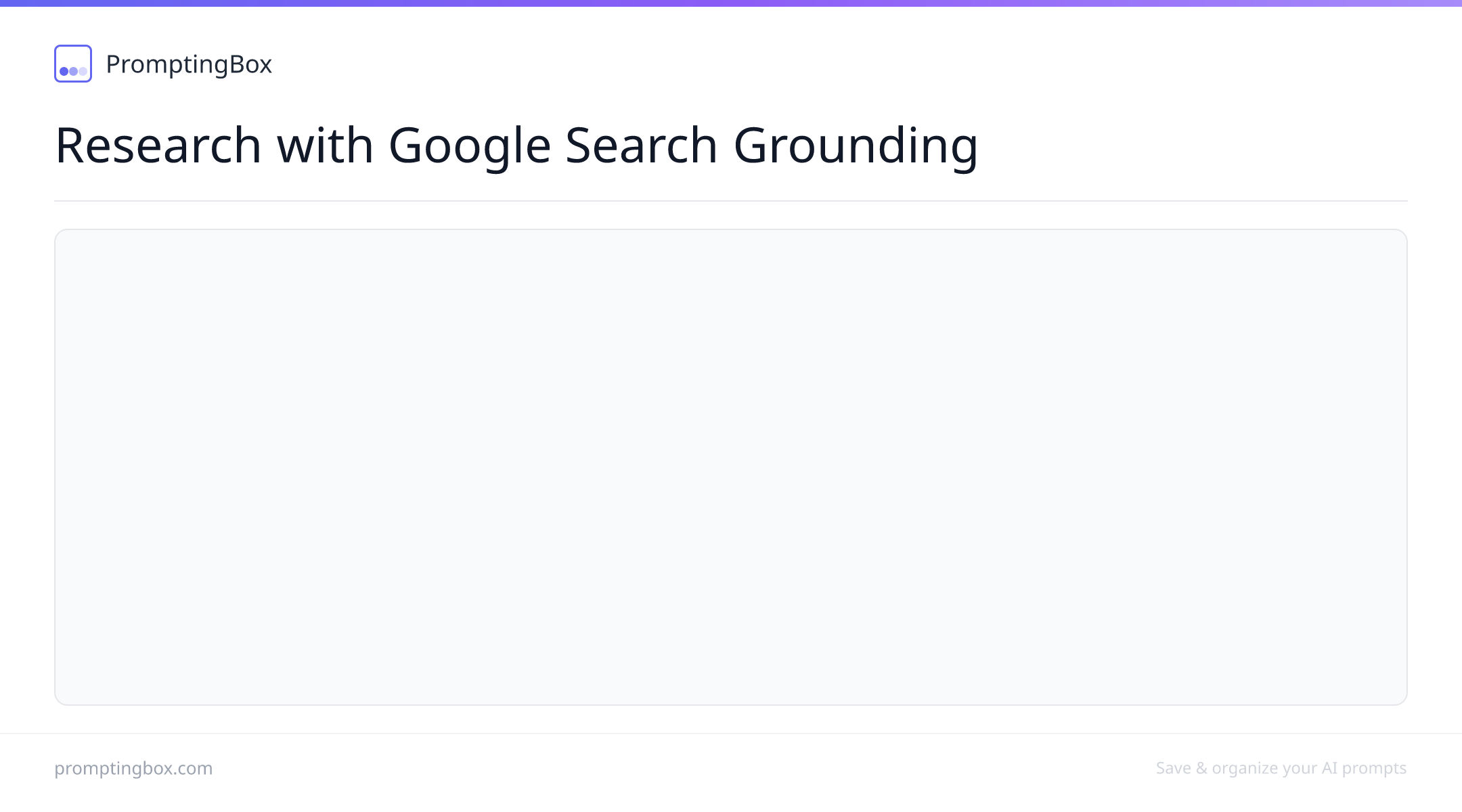Click the word "Research" in the title
1462x812 pixels.
(158, 145)
